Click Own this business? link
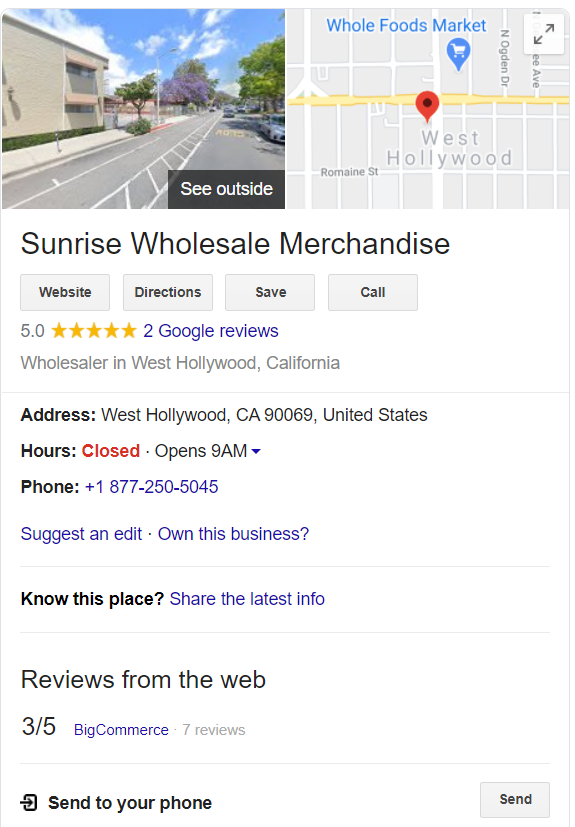 point(233,534)
